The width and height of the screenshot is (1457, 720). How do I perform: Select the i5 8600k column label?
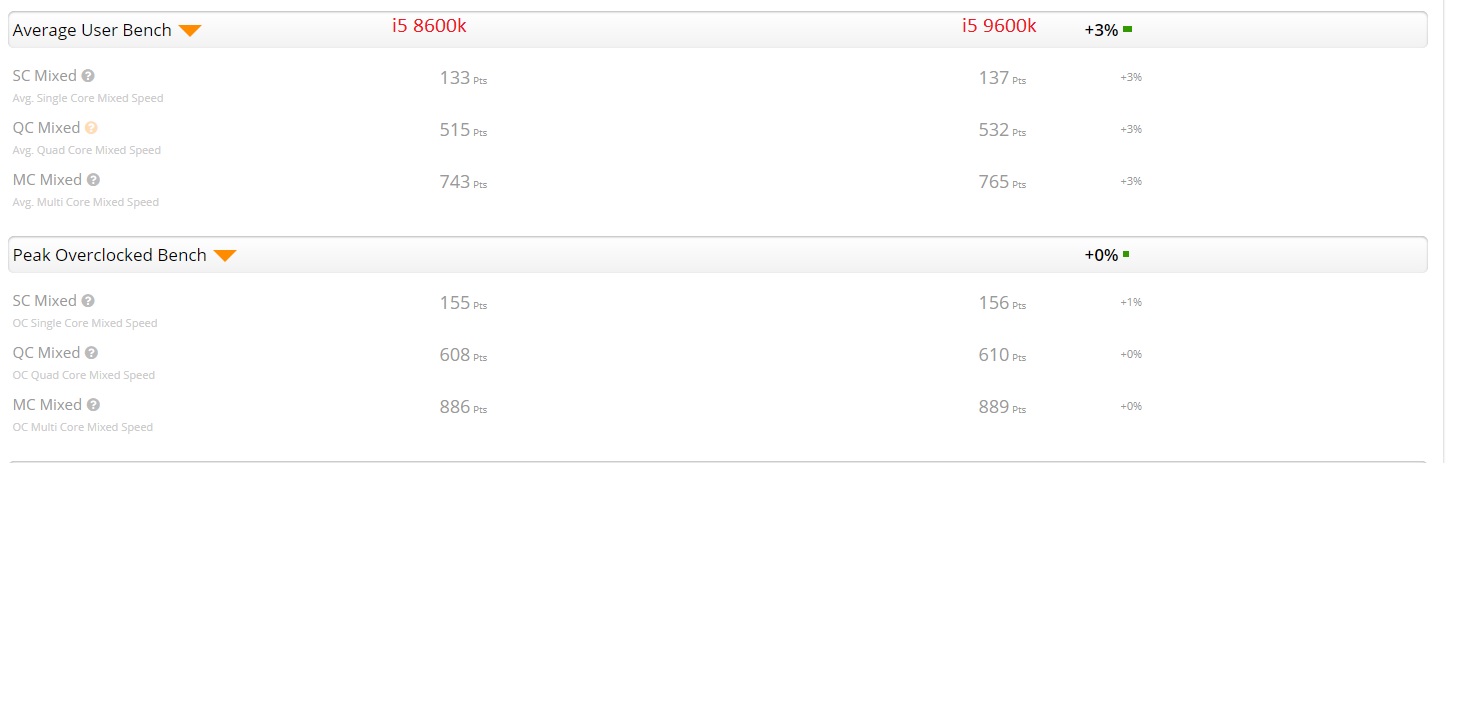tap(429, 26)
